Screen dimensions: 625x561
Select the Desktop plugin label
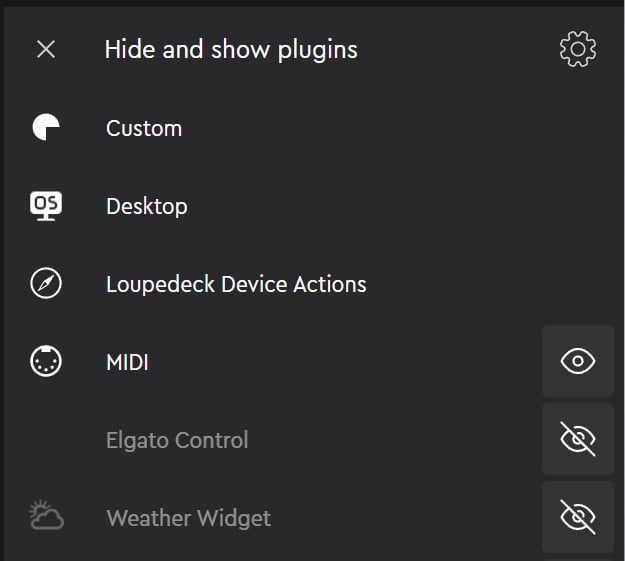[x=147, y=206]
